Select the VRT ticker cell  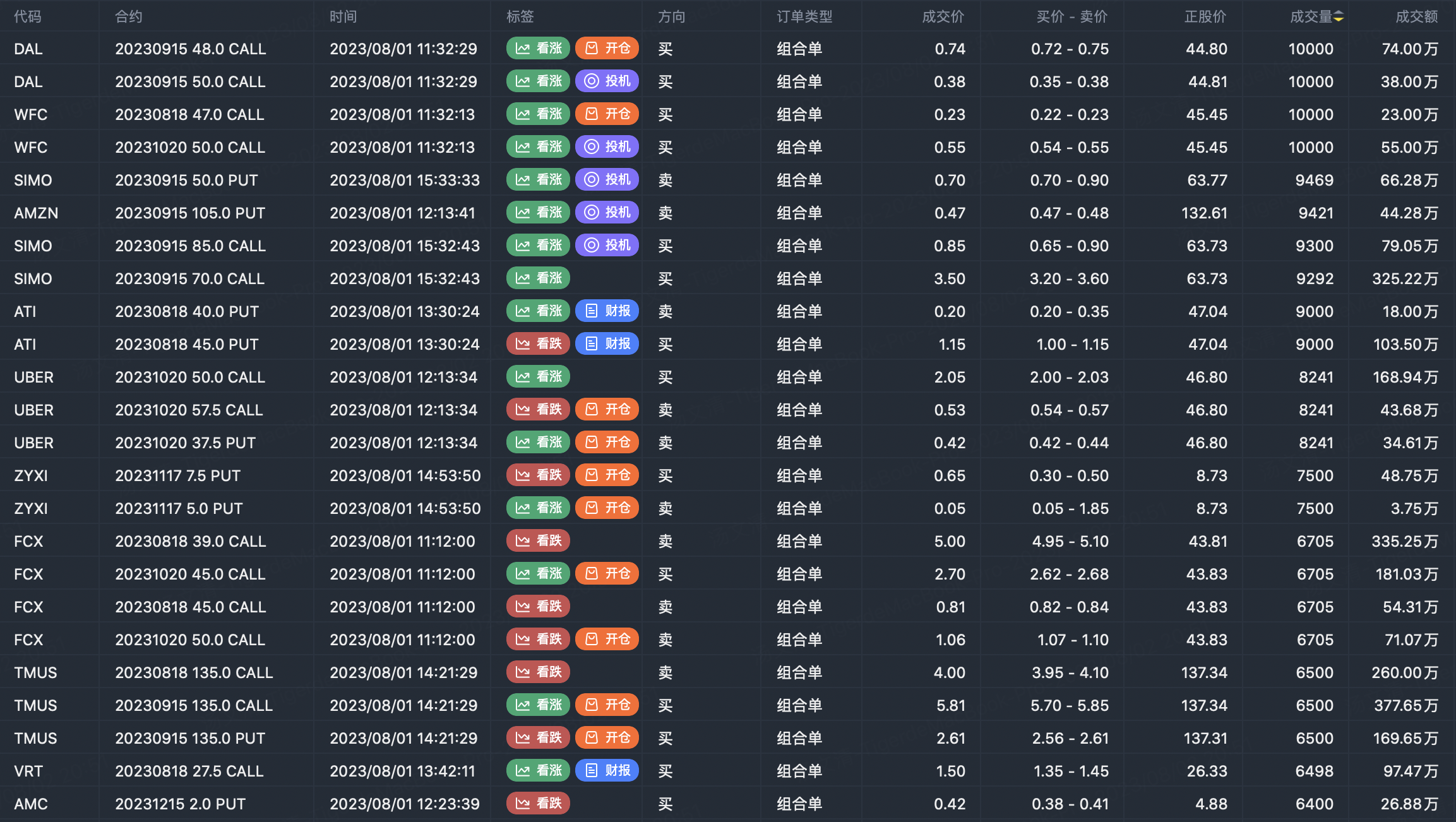pyautogui.click(x=28, y=771)
